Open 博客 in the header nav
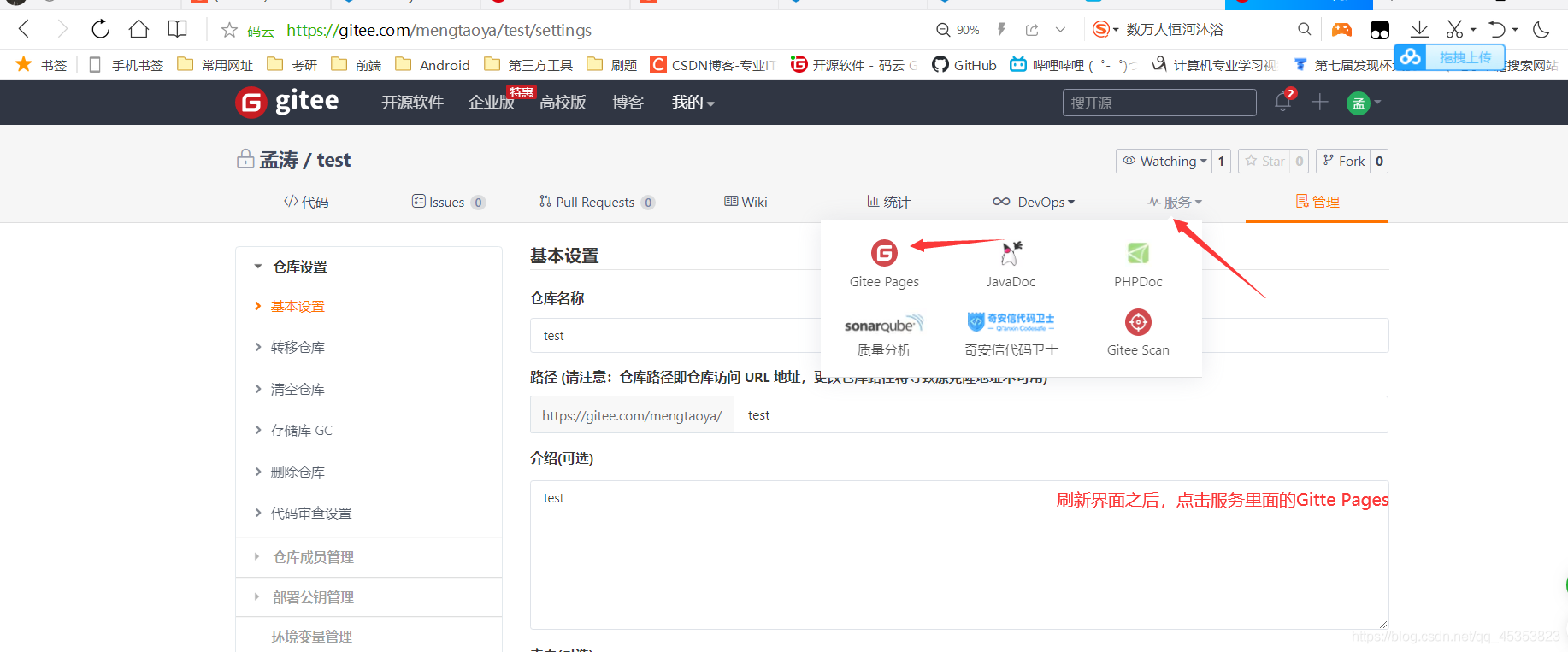This screenshot has width=1568, height=652. tap(628, 103)
